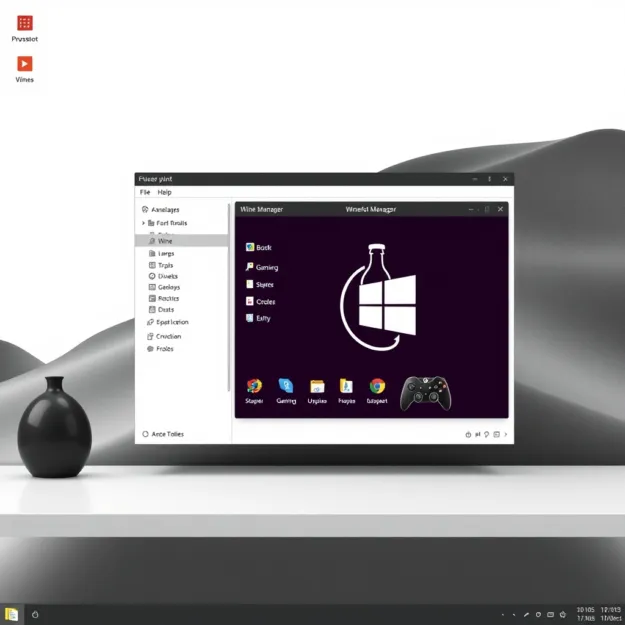
Task: Click the game controller image
Action: tap(426, 393)
